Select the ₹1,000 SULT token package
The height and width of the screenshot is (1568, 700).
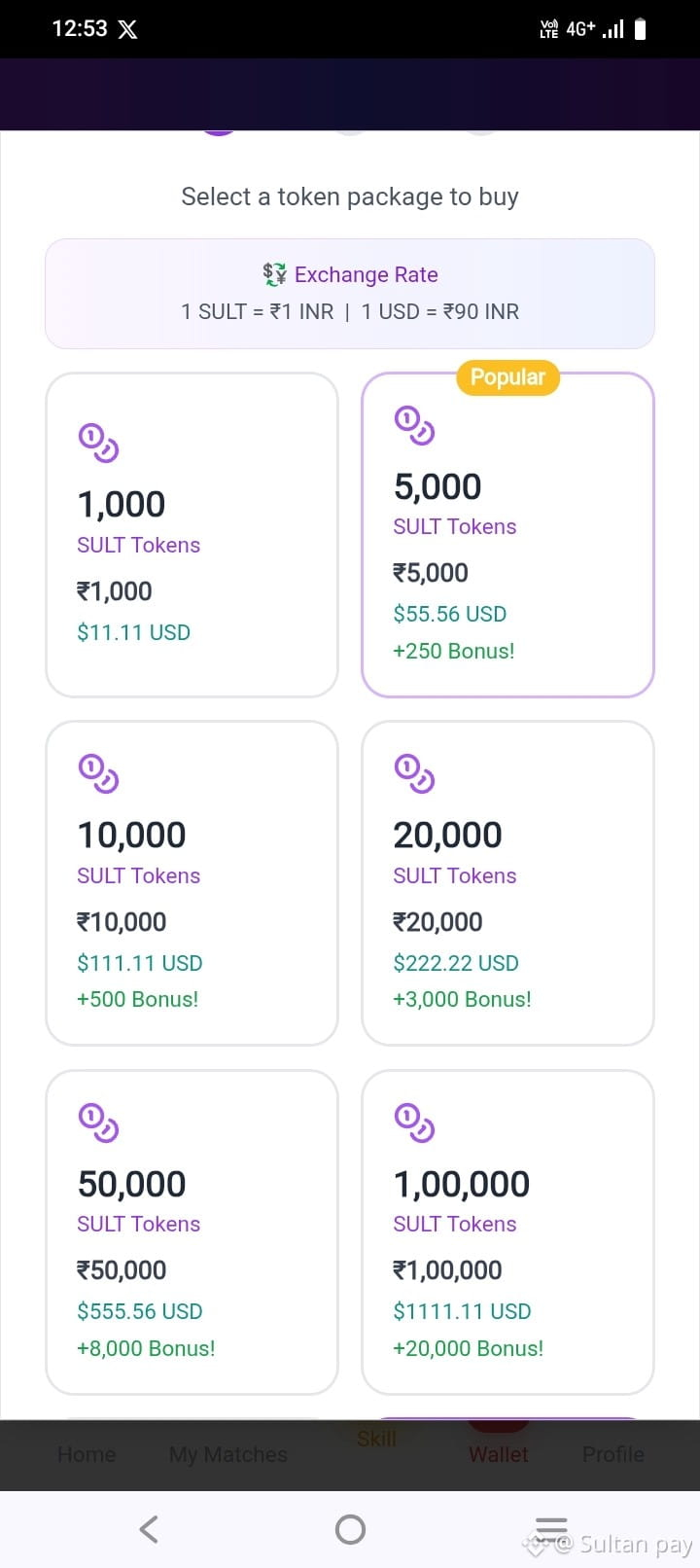[x=192, y=535]
